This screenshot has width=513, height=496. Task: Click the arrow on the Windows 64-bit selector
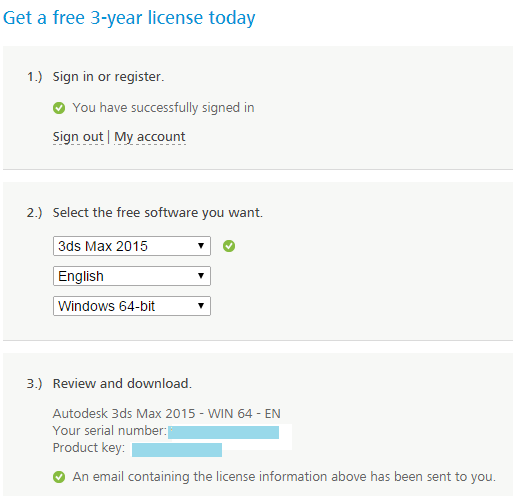pos(201,306)
